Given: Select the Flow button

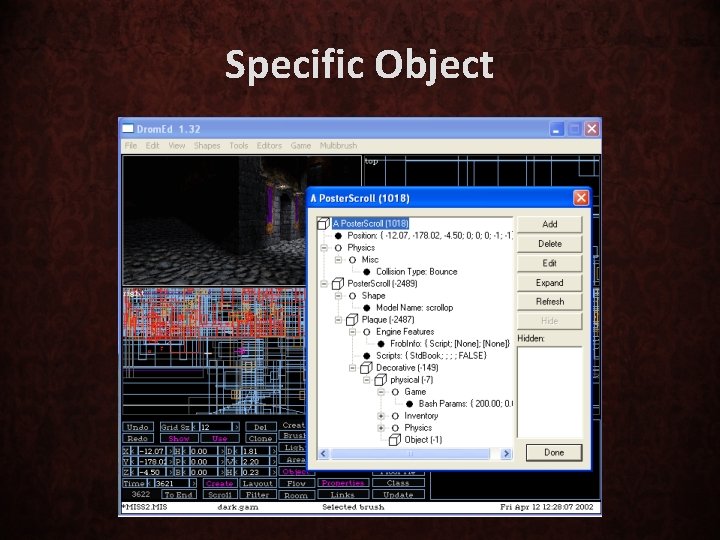Looking at the screenshot, I should [296, 483].
